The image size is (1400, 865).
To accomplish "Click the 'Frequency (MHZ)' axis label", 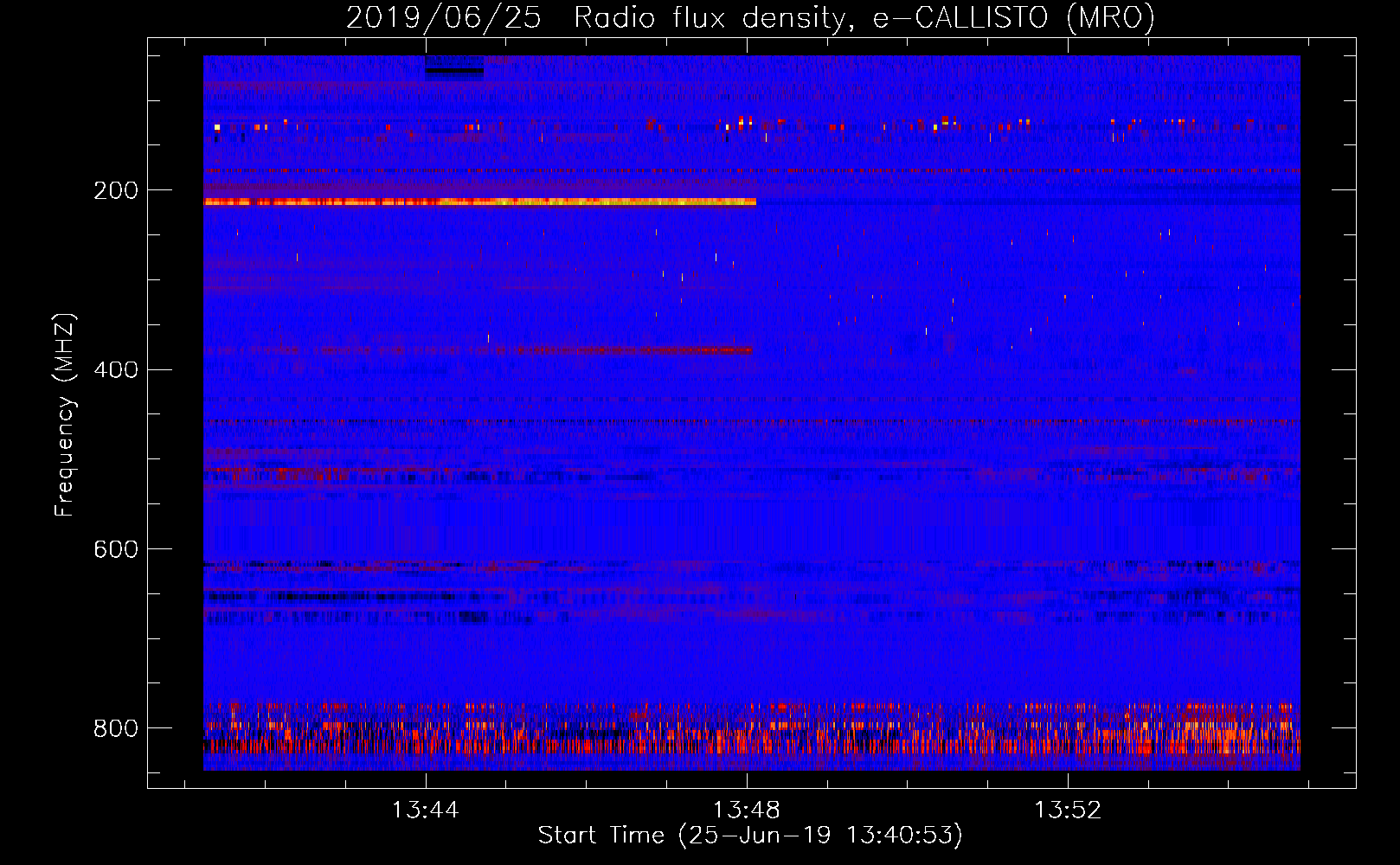I will [x=64, y=415].
